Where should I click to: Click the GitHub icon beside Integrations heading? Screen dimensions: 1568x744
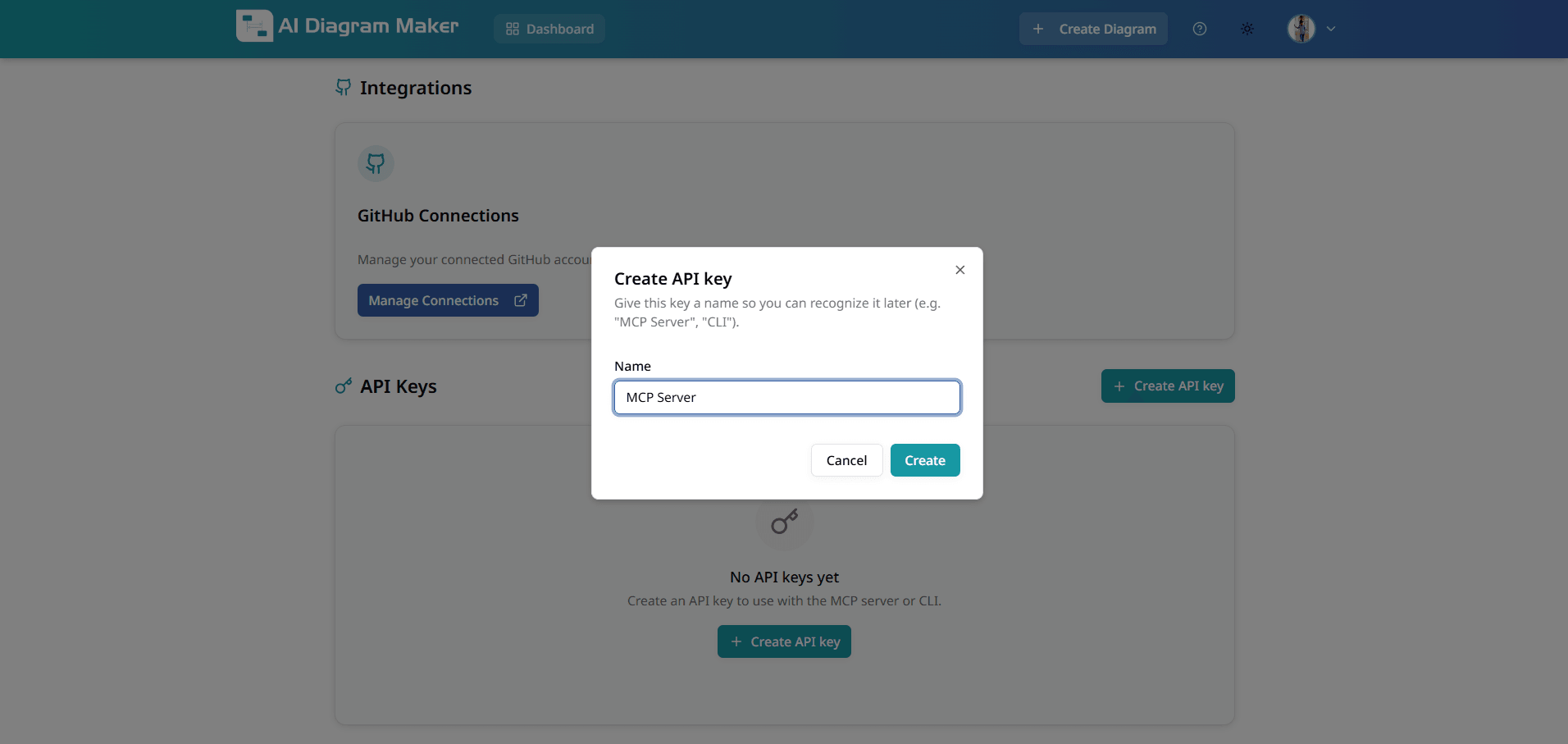(343, 87)
